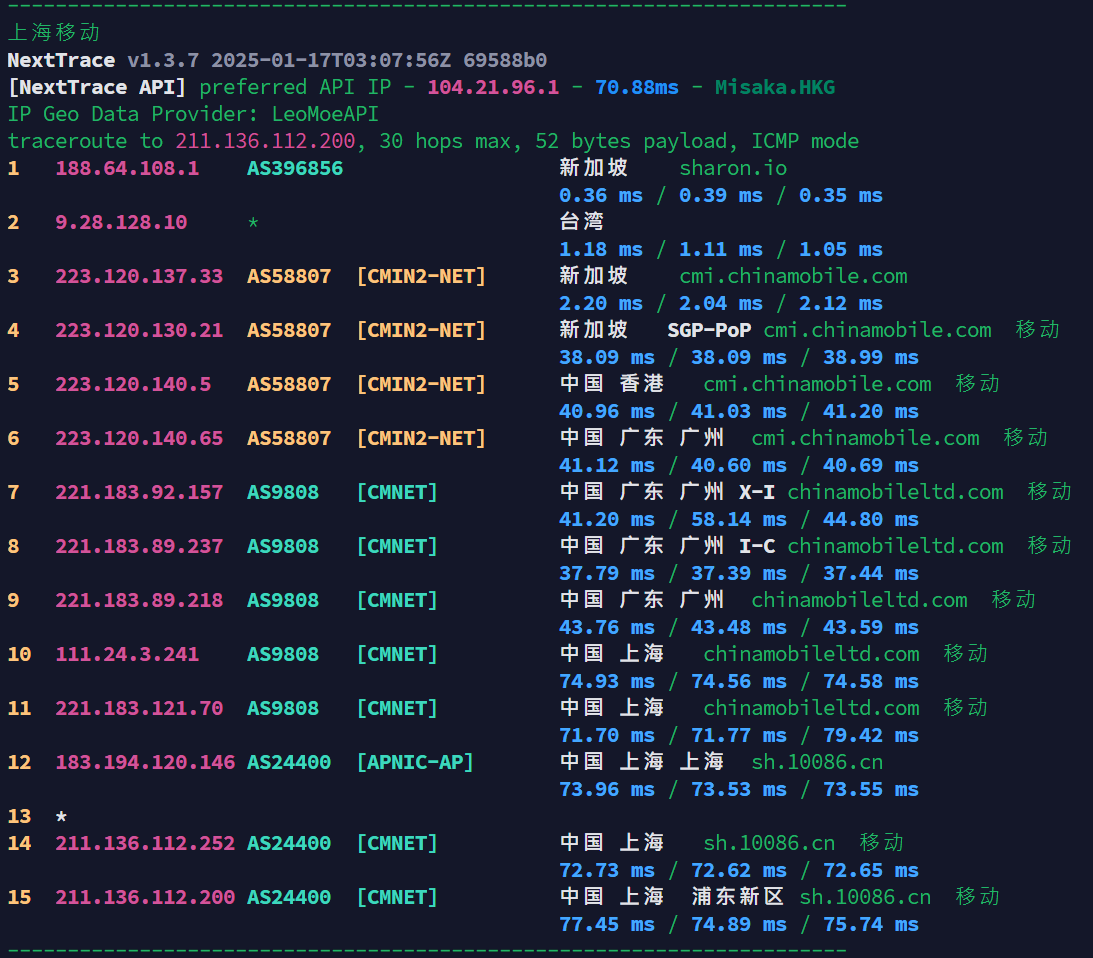The image size is (1093, 958).
Task: Click the latency 38.99 ms value
Action: 871,357
